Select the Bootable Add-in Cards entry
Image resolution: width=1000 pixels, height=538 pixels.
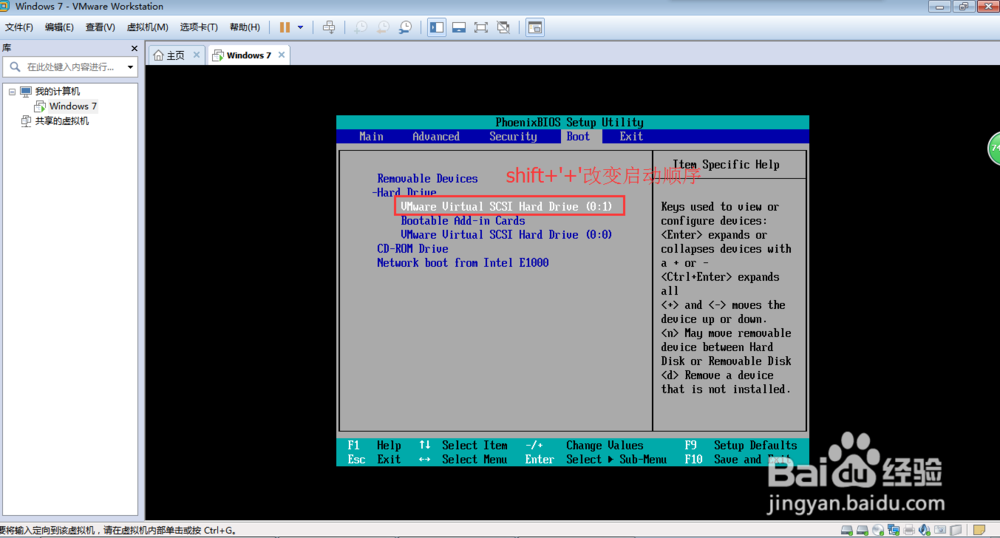[463, 221]
